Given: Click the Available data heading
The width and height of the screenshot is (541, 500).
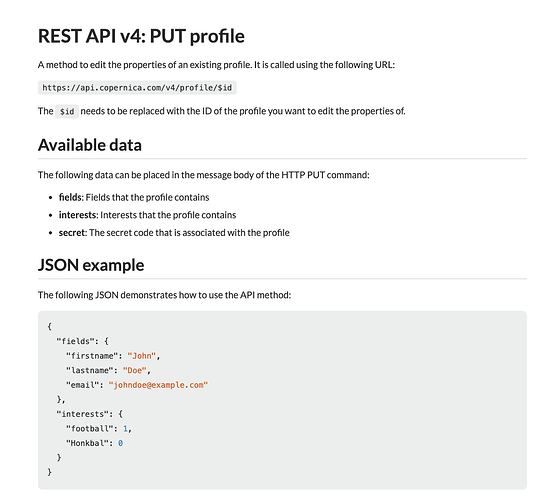Looking at the screenshot, I should 90,145.
